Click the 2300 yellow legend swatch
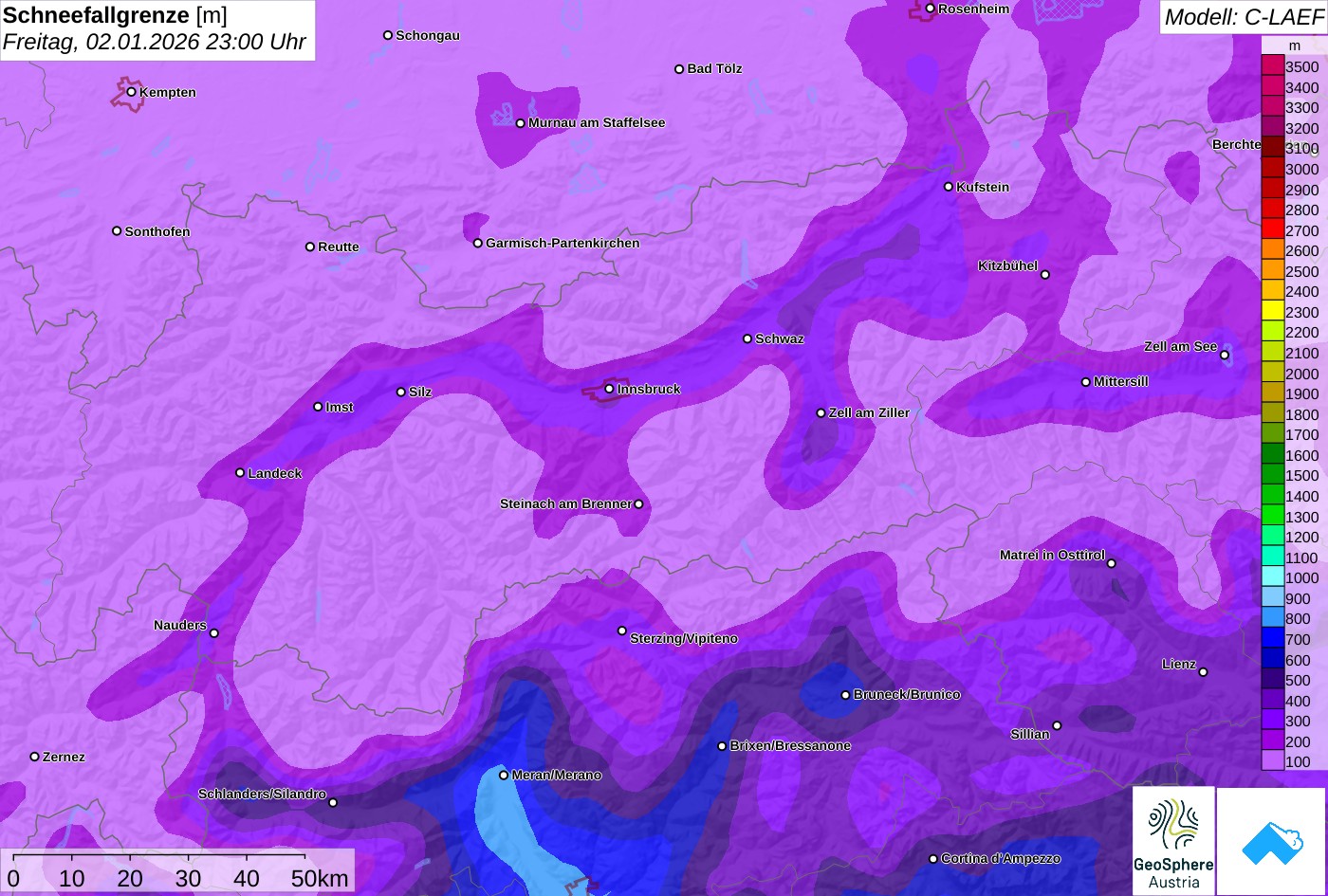Viewport: 1328px width, 896px height. tap(1272, 312)
